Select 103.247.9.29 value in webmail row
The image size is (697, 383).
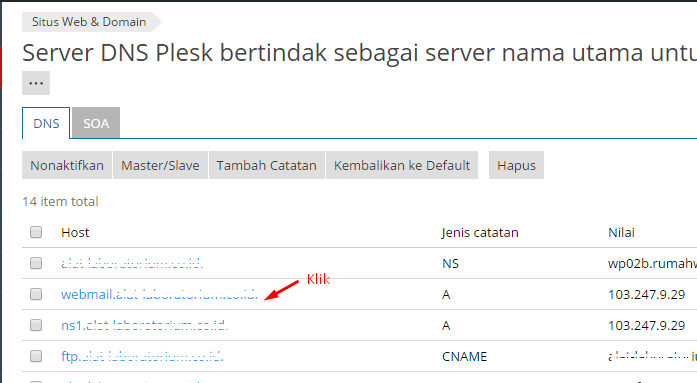pos(646,295)
